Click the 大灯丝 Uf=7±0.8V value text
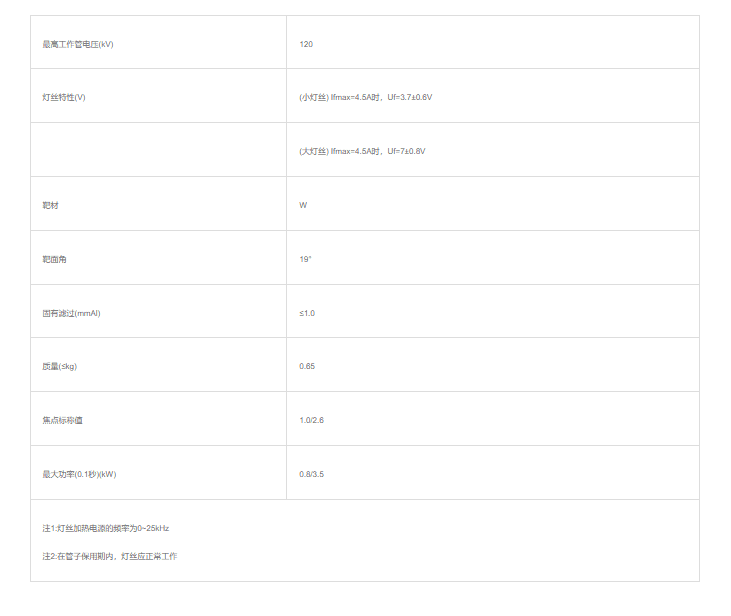 [x=362, y=151]
